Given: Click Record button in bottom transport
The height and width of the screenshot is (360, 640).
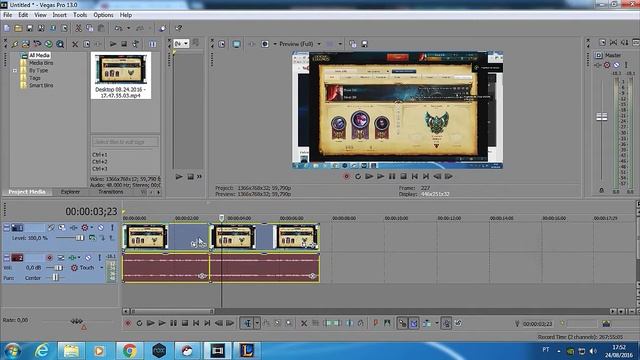Looking at the screenshot, I should (128, 323).
